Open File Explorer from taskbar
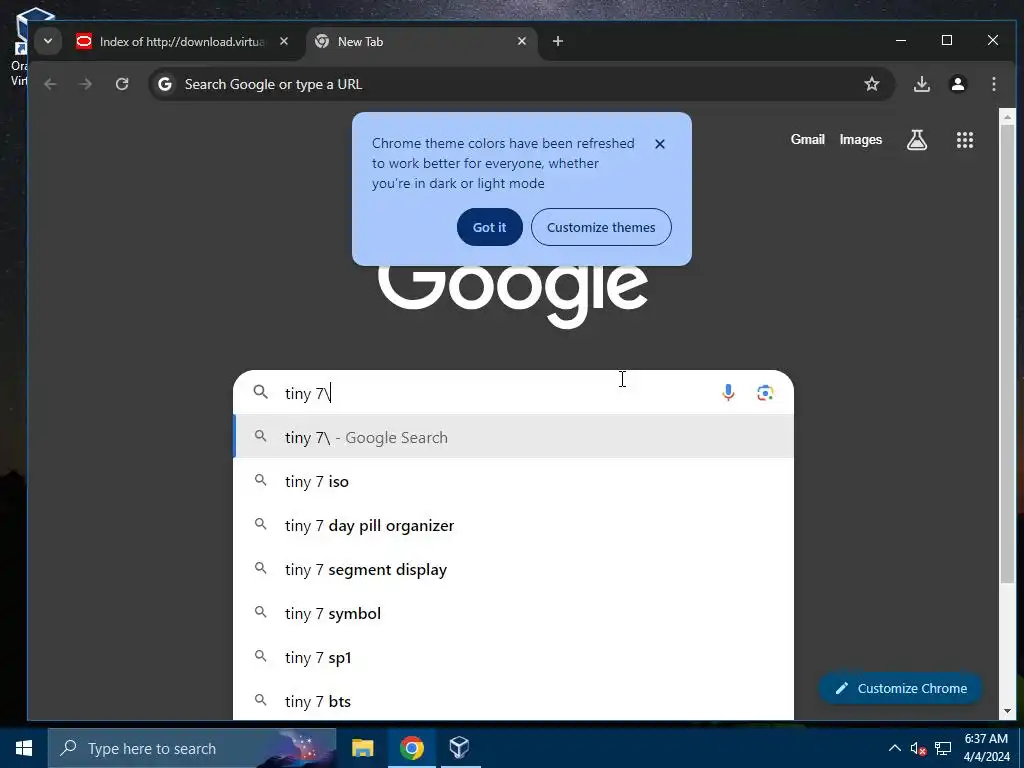This screenshot has width=1024, height=768. point(362,748)
